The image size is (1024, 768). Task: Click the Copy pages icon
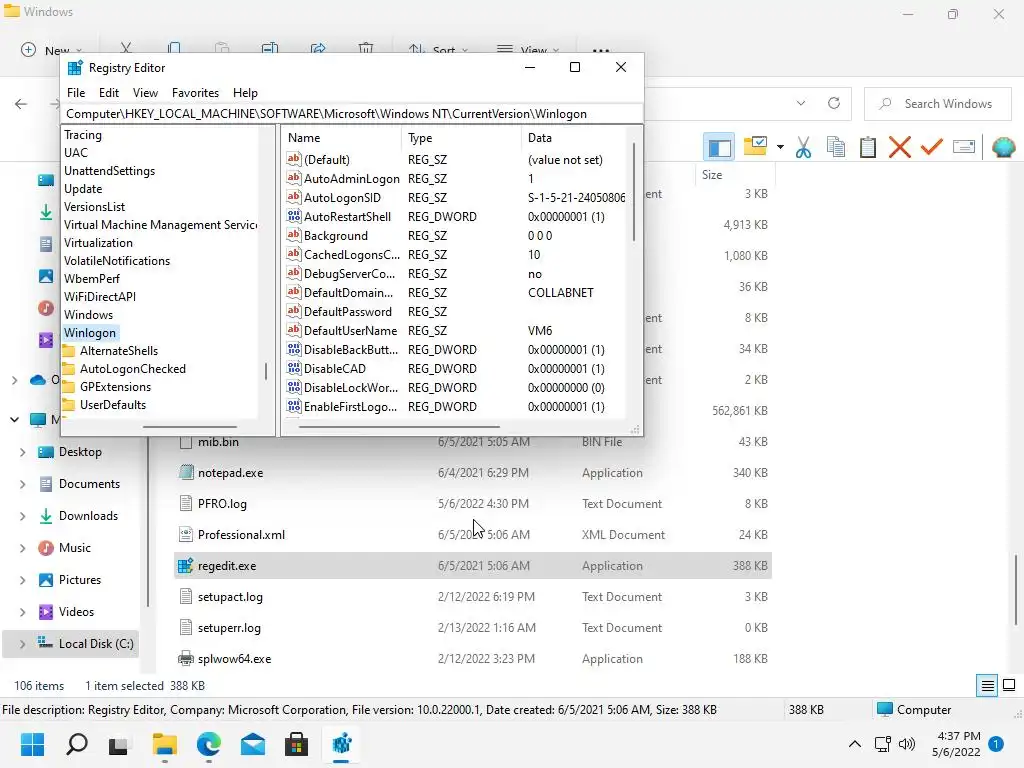tap(835, 147)
